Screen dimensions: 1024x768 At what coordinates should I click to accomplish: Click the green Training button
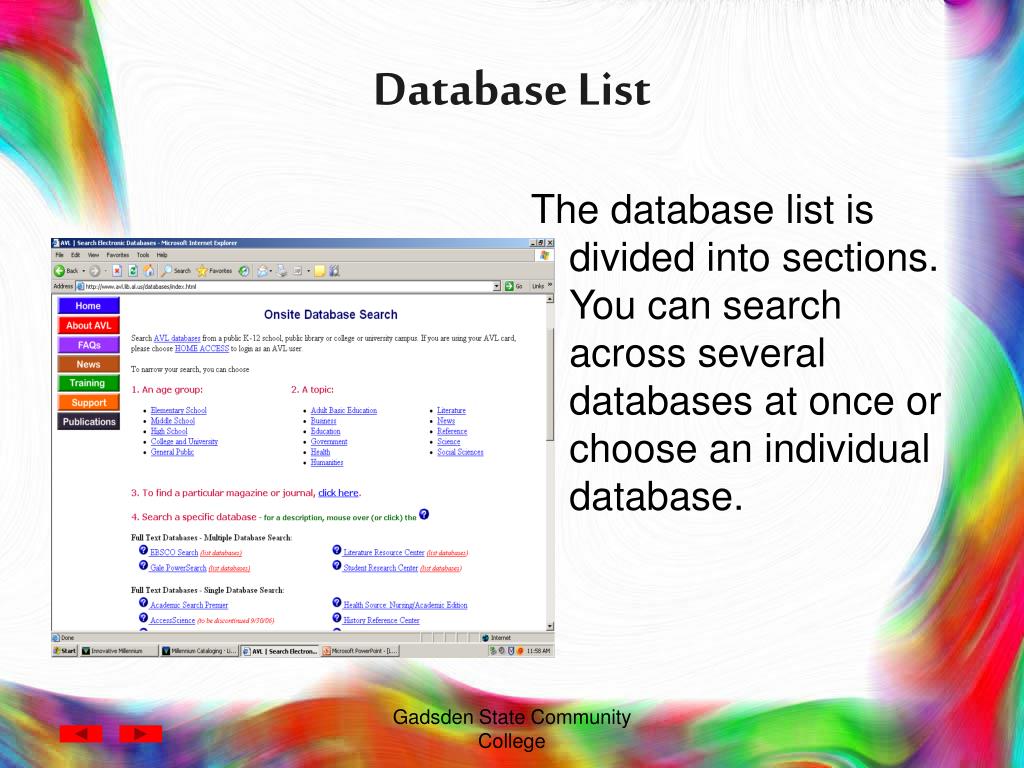coord(88,383)
